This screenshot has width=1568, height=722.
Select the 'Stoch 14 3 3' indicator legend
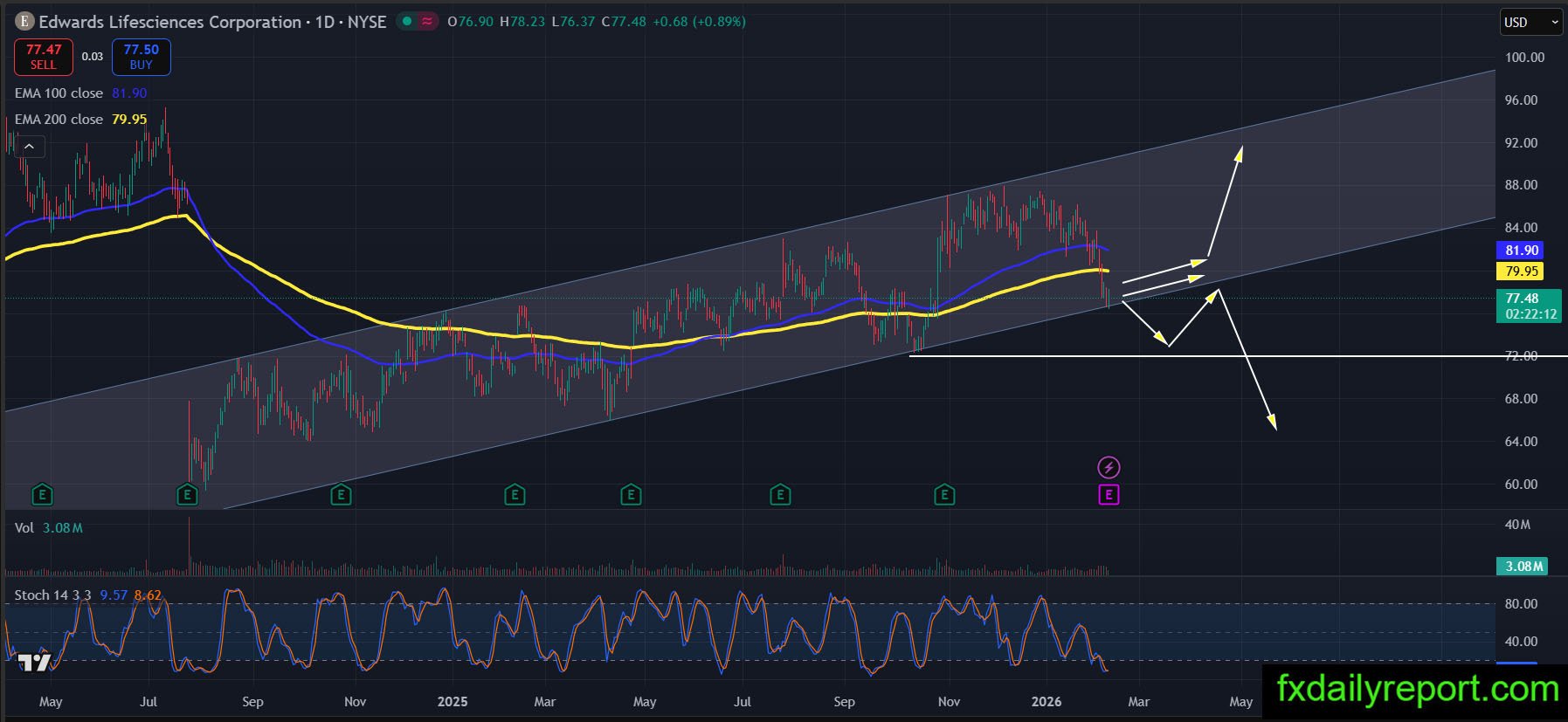point(52,595)
